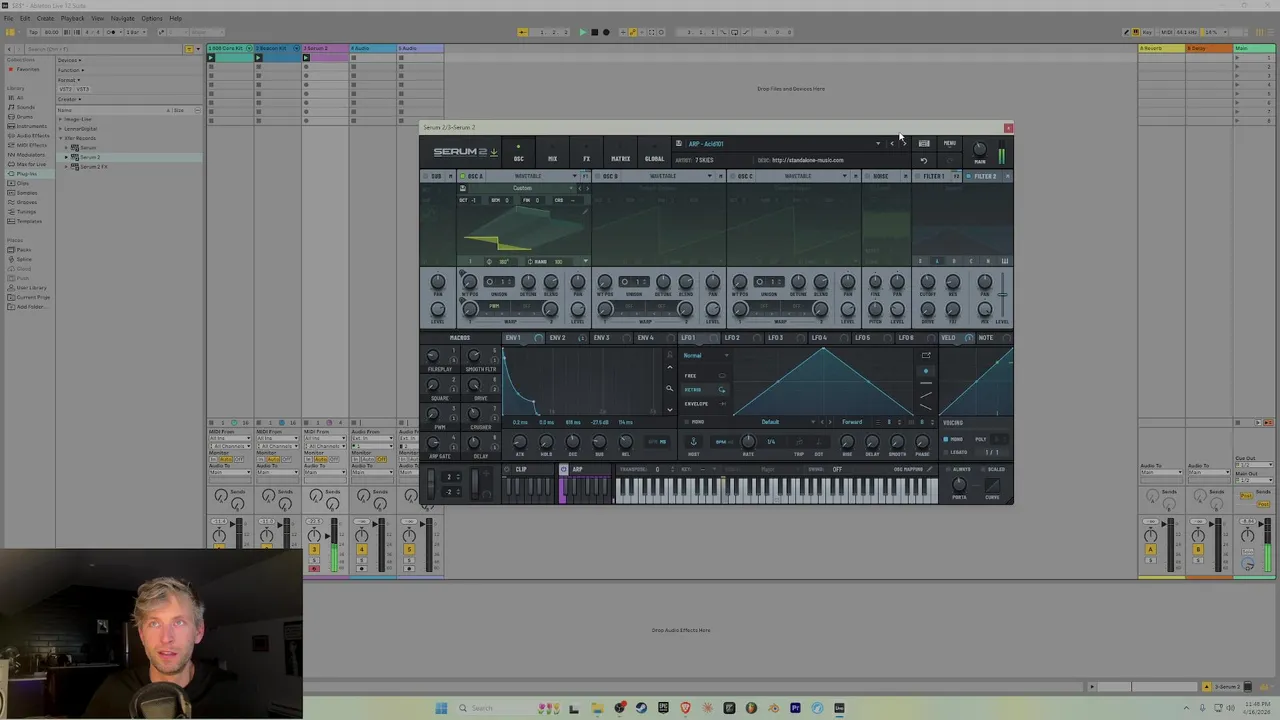Edit OSC MAPPING with the pencil icon

click(x=930, y=469)
